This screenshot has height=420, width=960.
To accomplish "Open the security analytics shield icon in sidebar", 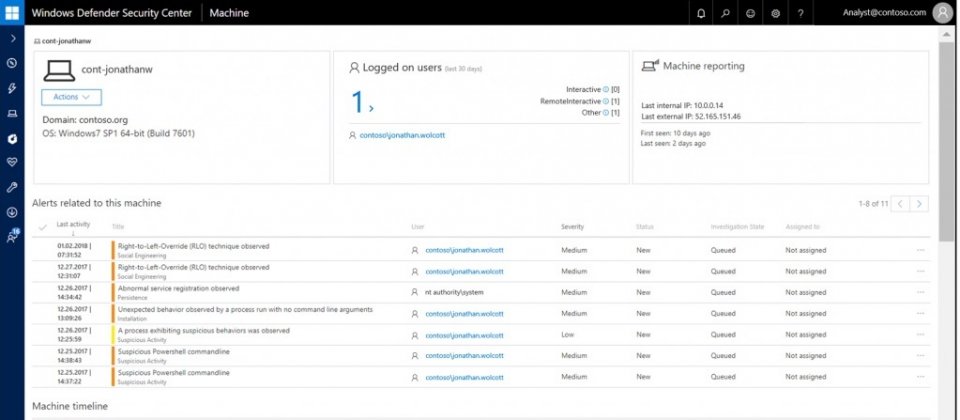I will pos(12,138).
